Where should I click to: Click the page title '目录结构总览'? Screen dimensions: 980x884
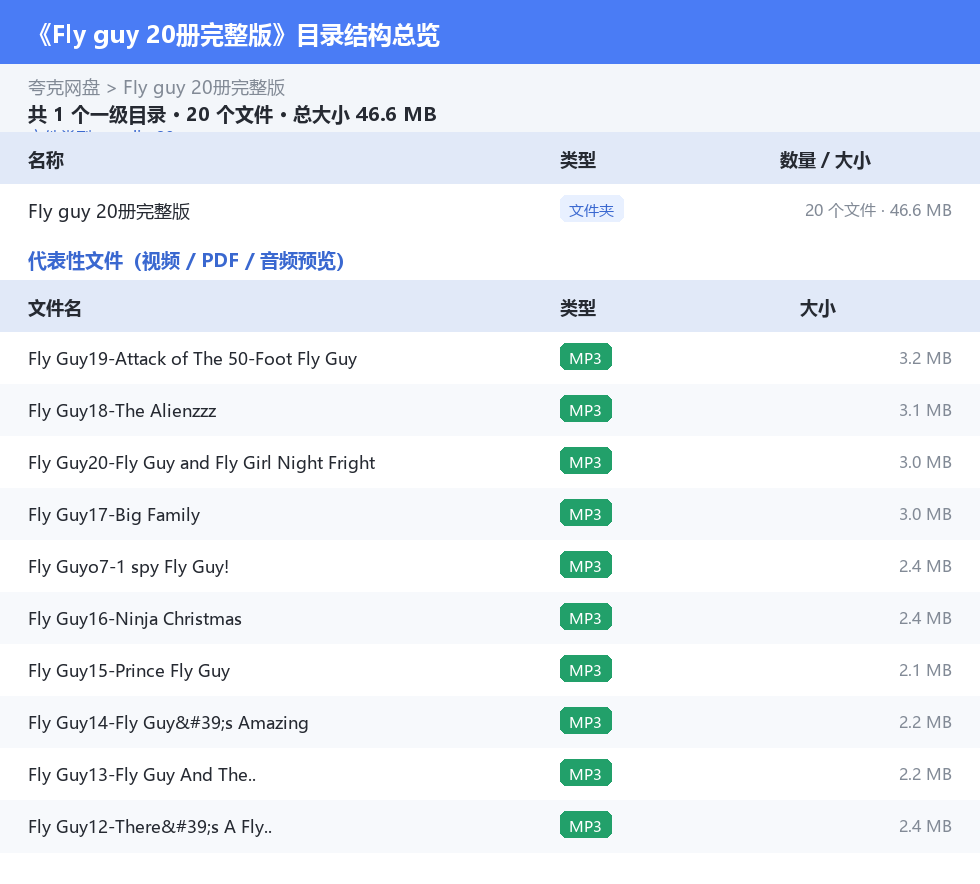click(368, 35)
